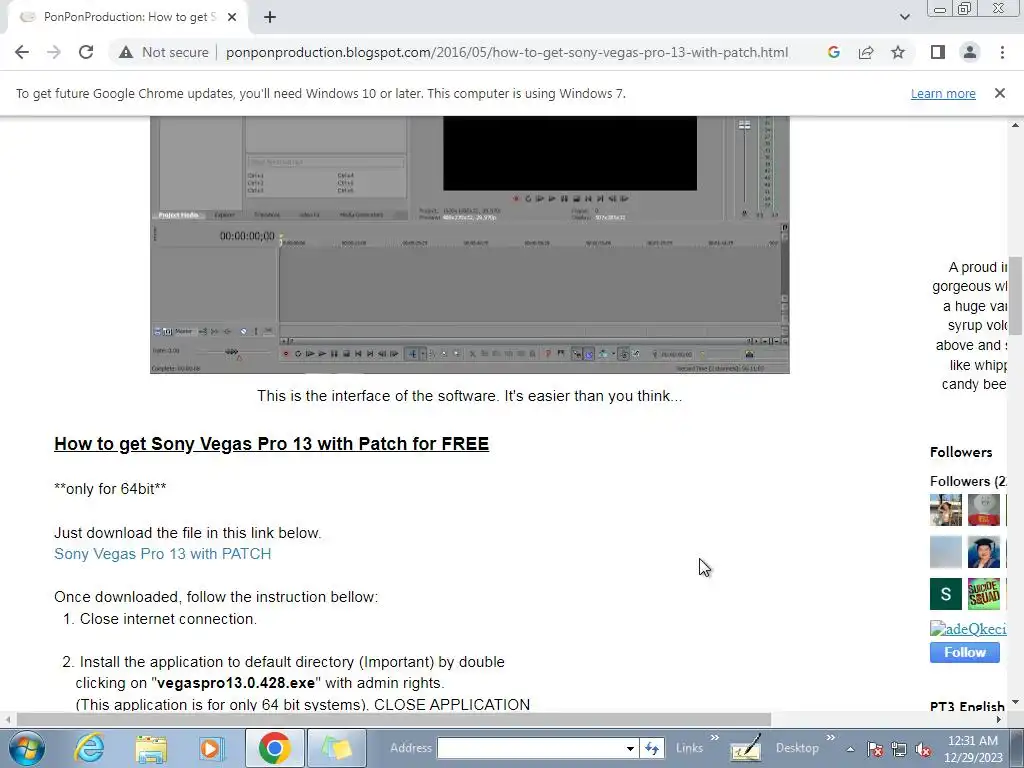
Task: Click the Close internet connection step
Action: coord(168,619)
